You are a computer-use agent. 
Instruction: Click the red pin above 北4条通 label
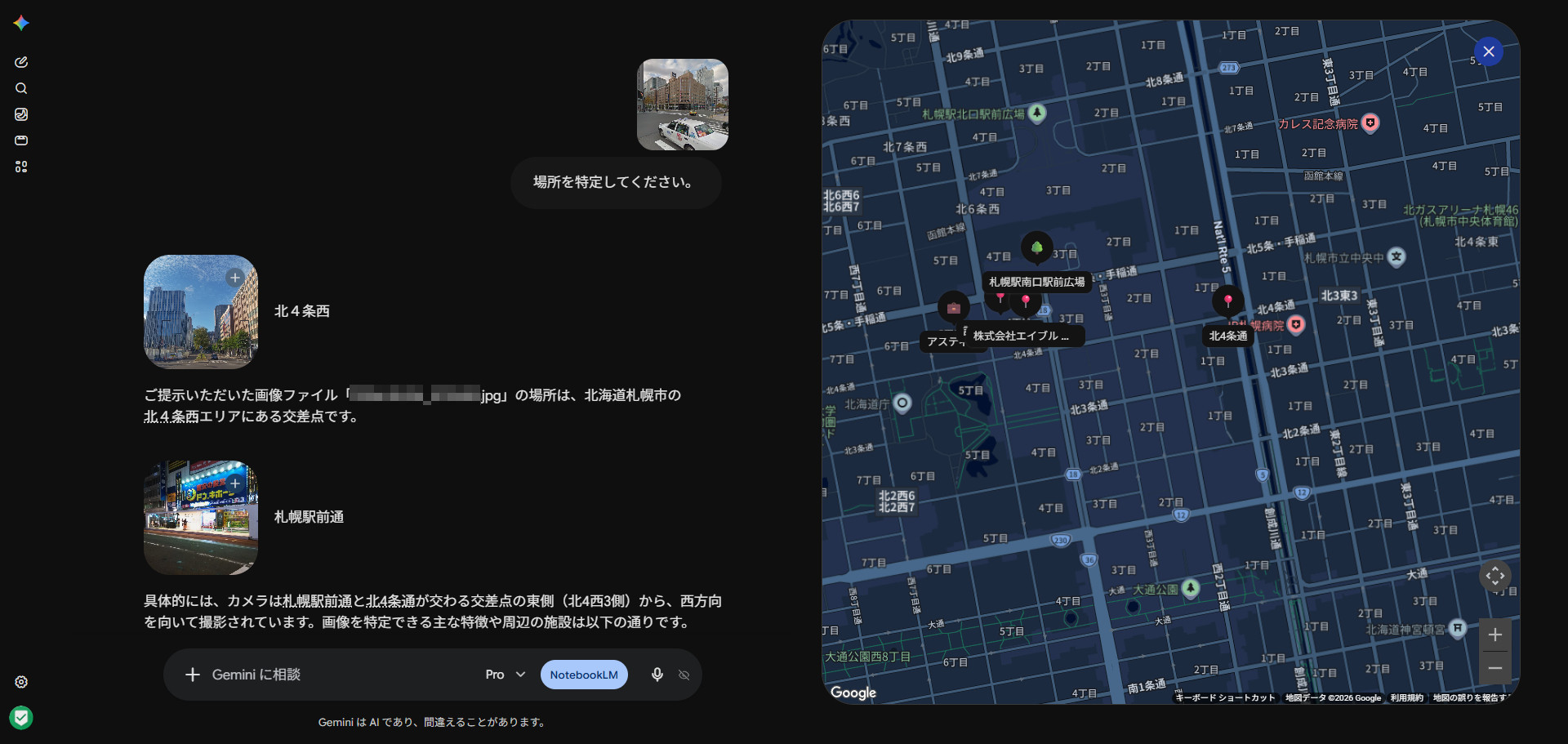[x=1228, y=301]
